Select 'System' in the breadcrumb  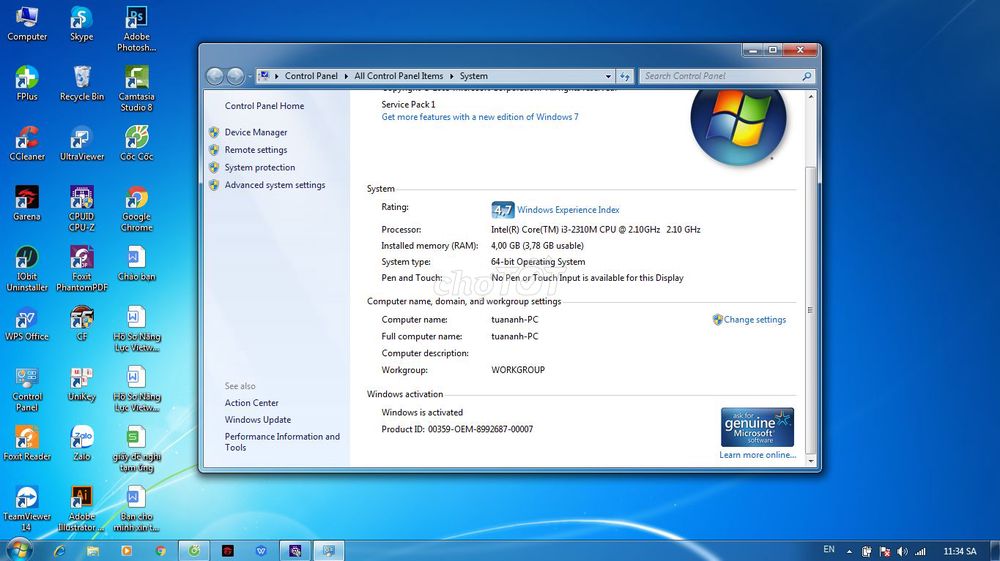[473, 76]
